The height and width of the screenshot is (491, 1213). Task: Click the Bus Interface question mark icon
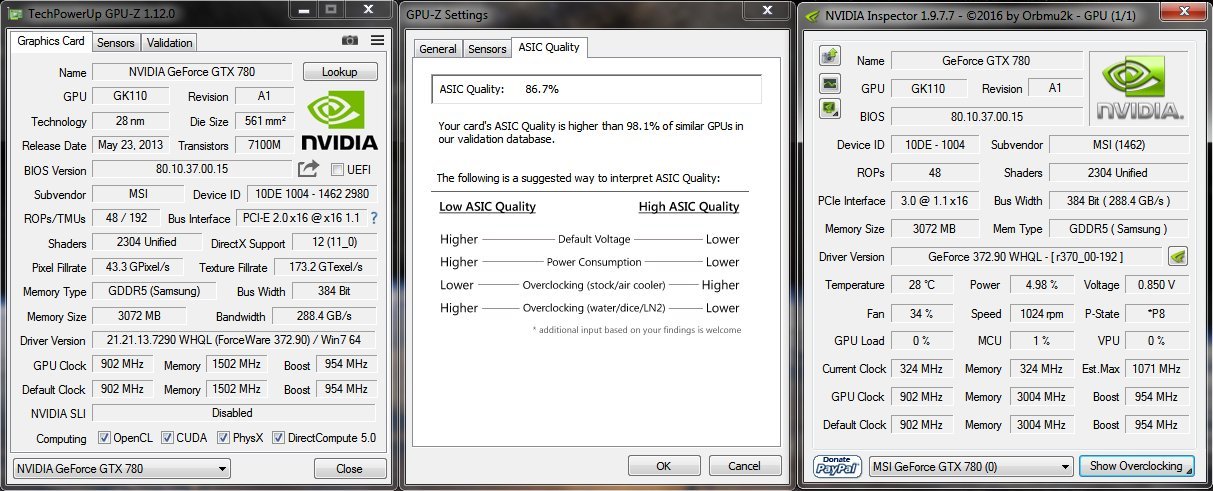374,218
